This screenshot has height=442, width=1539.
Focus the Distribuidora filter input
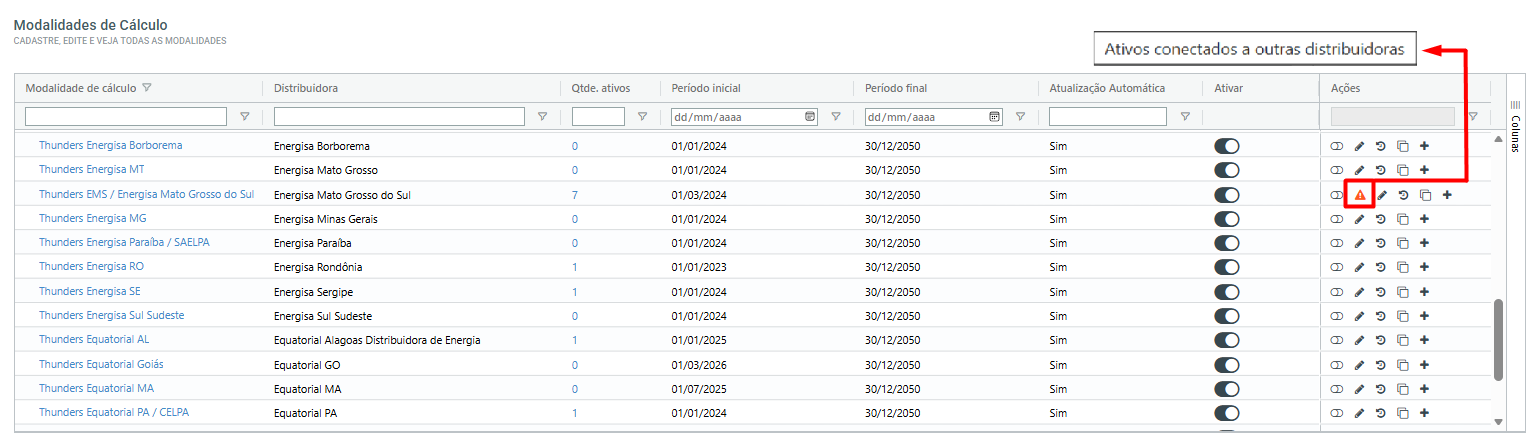click(399, 117)
